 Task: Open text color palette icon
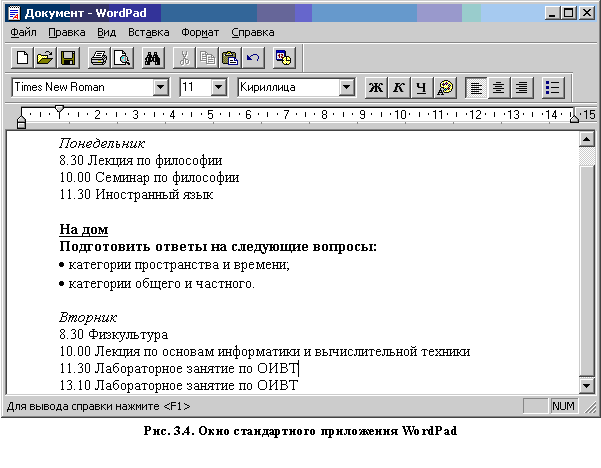point(445,88)
